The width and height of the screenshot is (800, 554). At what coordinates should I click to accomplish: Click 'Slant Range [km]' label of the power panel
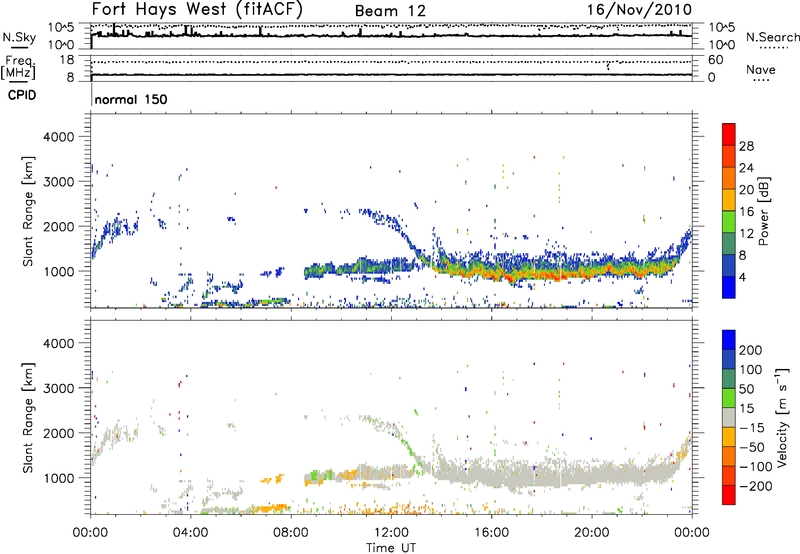tap(28, 211)
